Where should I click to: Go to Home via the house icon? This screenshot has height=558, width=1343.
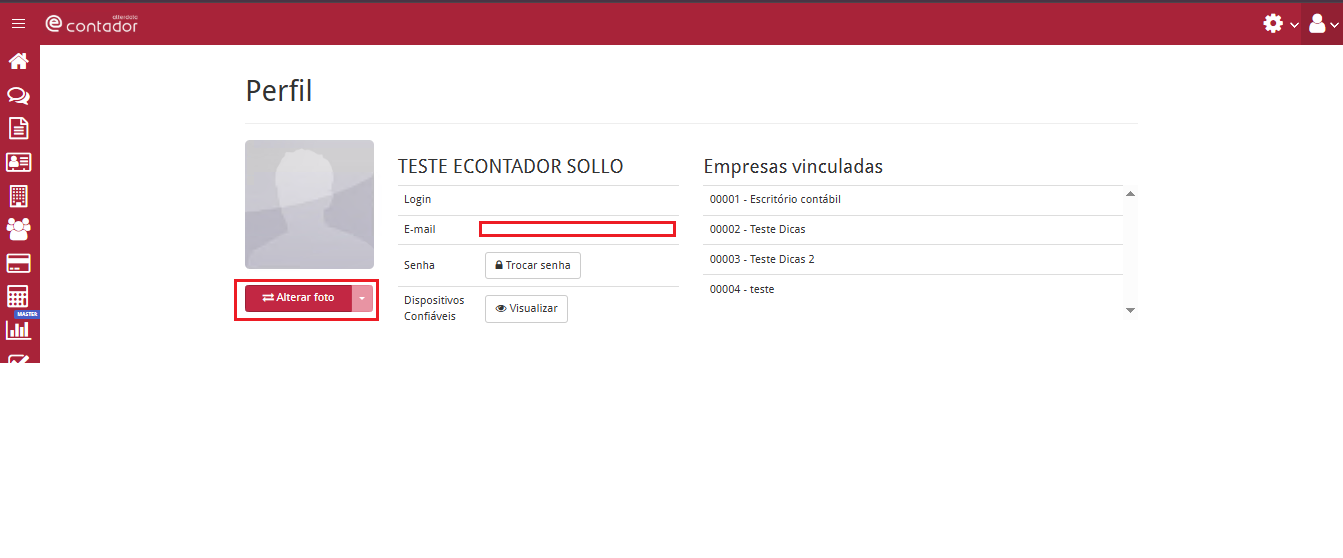(18, 61)
